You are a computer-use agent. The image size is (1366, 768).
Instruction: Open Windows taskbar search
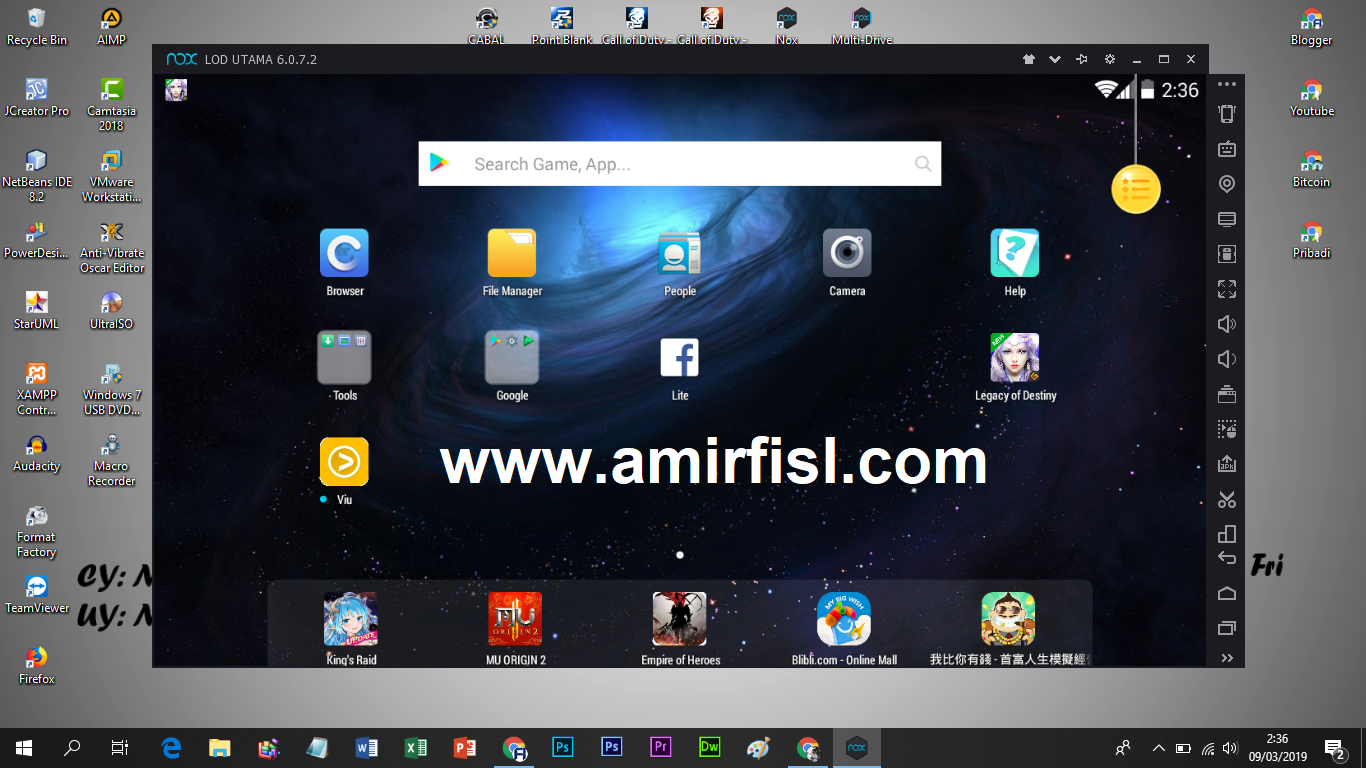tap(72, 748)
